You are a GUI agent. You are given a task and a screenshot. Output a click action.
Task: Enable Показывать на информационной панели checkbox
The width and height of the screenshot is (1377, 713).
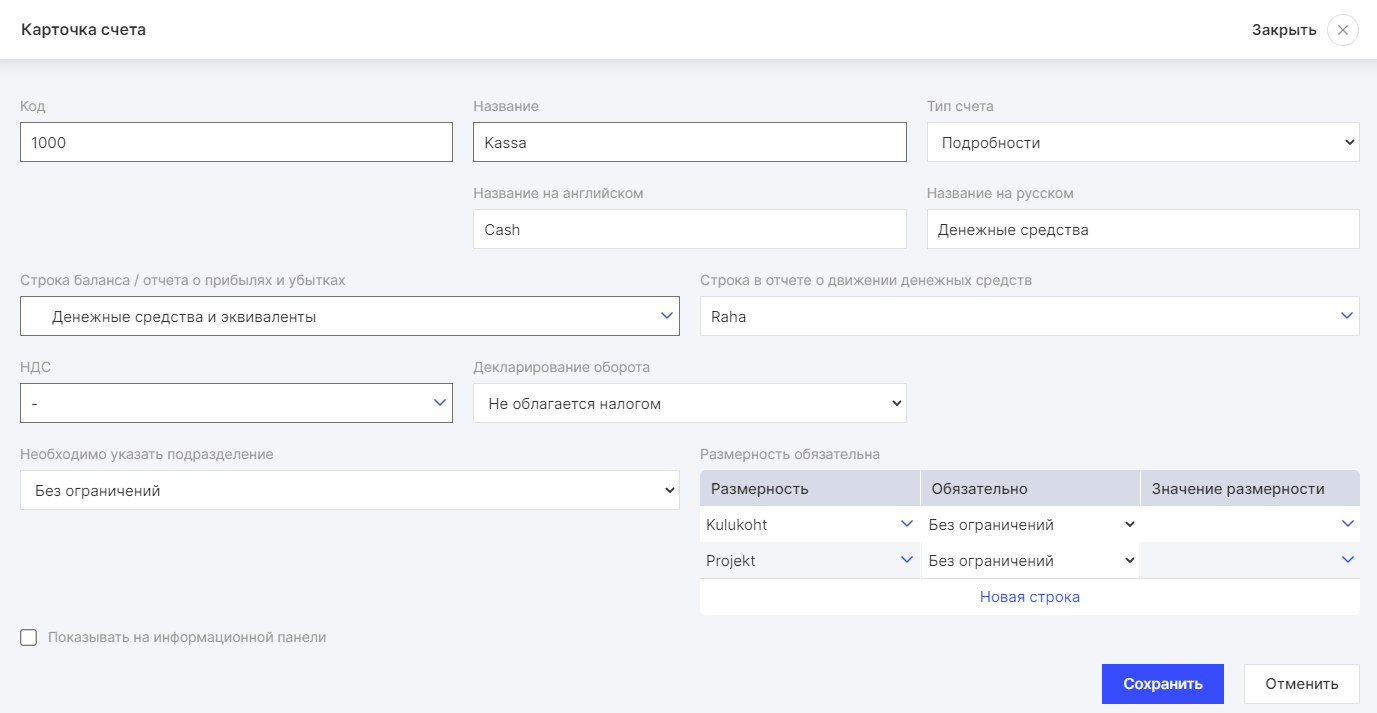click(29, 637)
